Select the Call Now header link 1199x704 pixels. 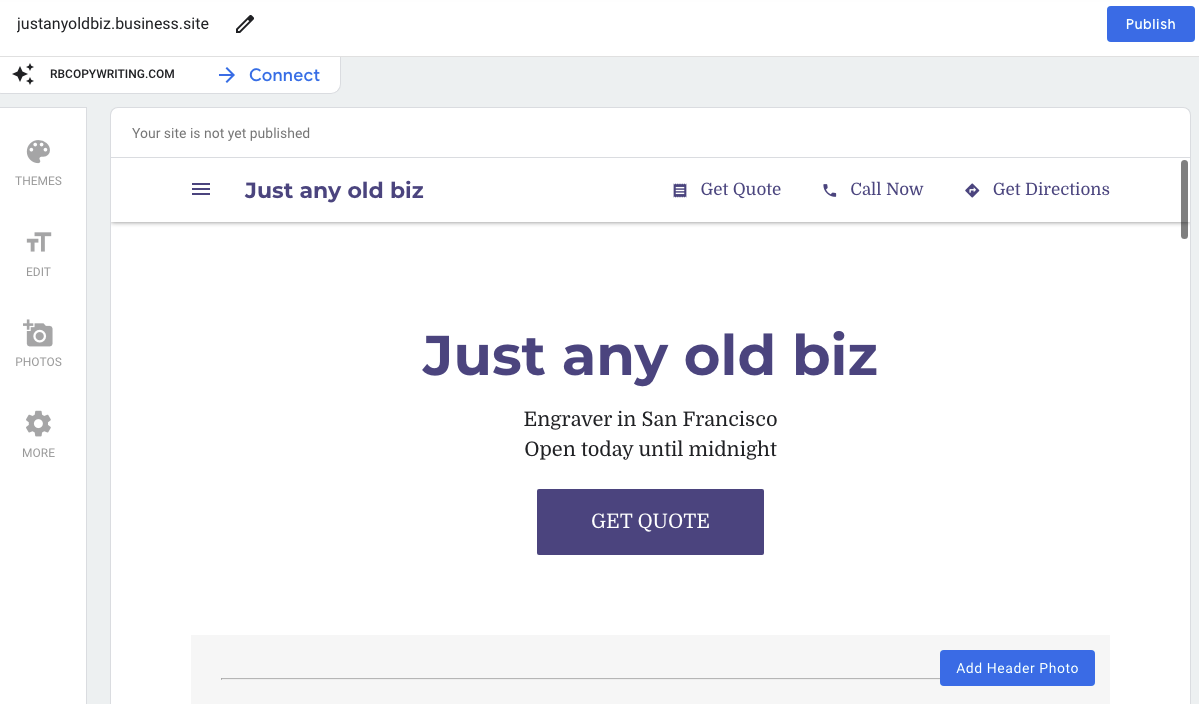886,190
